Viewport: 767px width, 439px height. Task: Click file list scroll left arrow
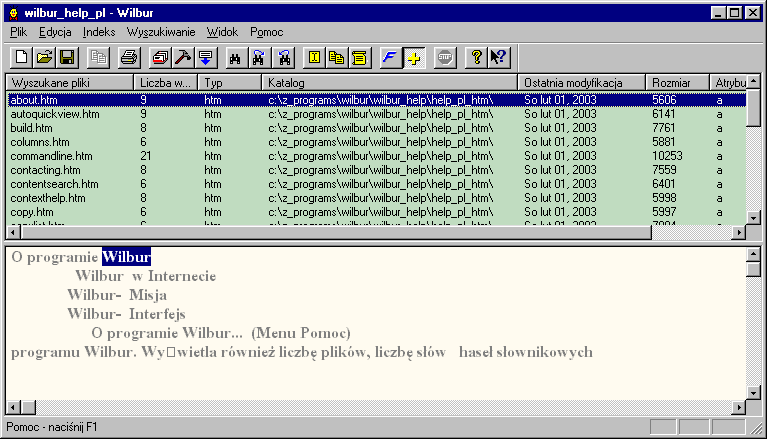13,232
